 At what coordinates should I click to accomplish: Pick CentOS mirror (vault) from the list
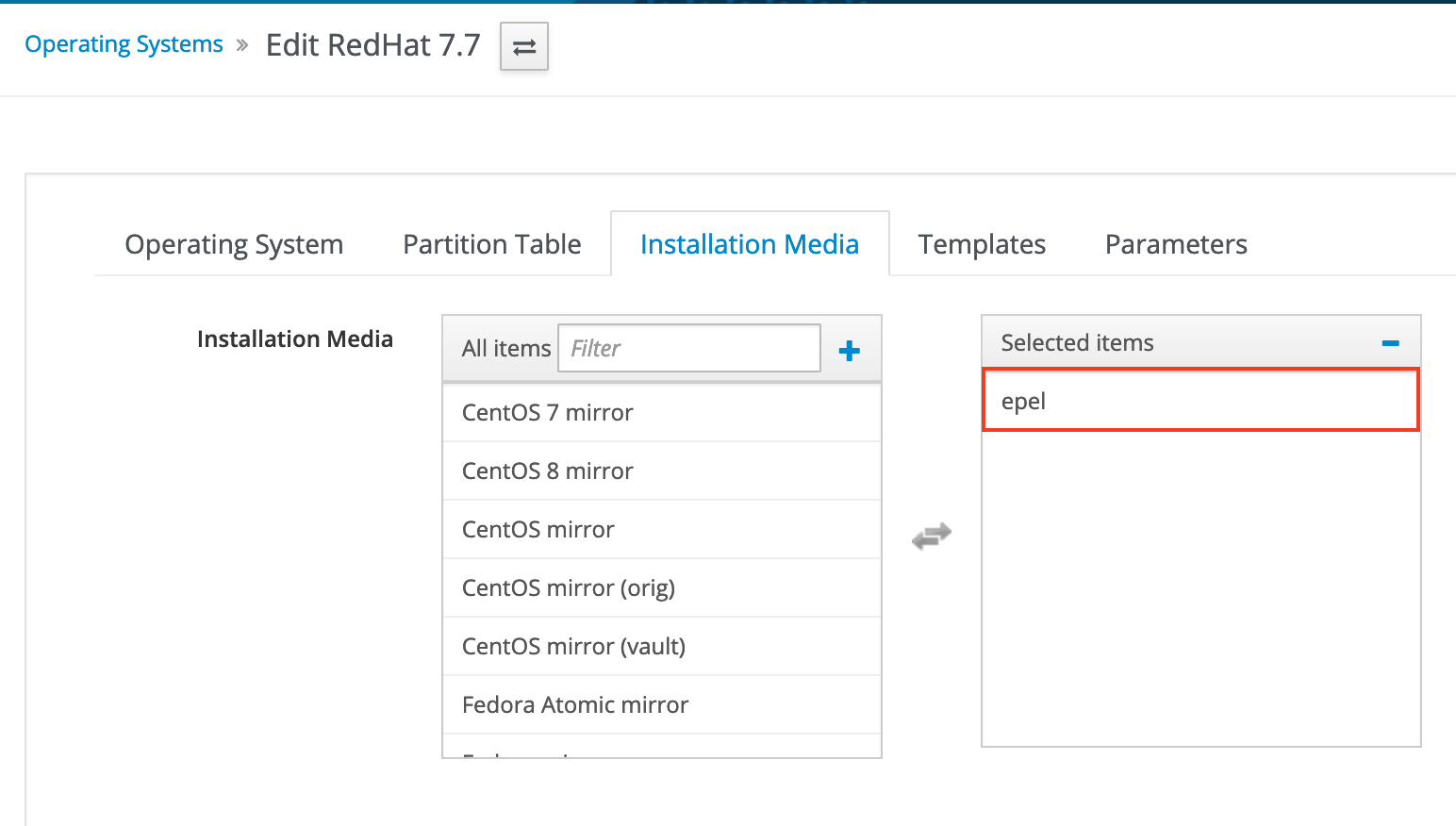662,646
